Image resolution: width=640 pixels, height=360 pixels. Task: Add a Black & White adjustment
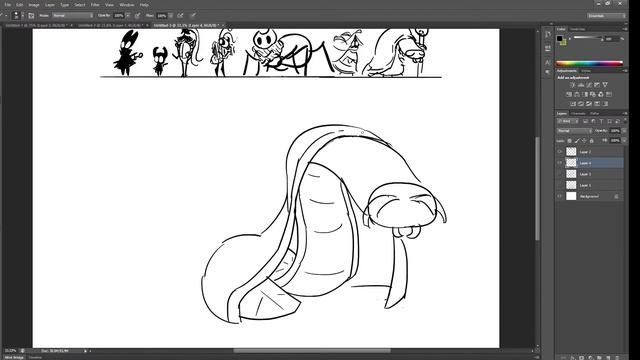585,94
